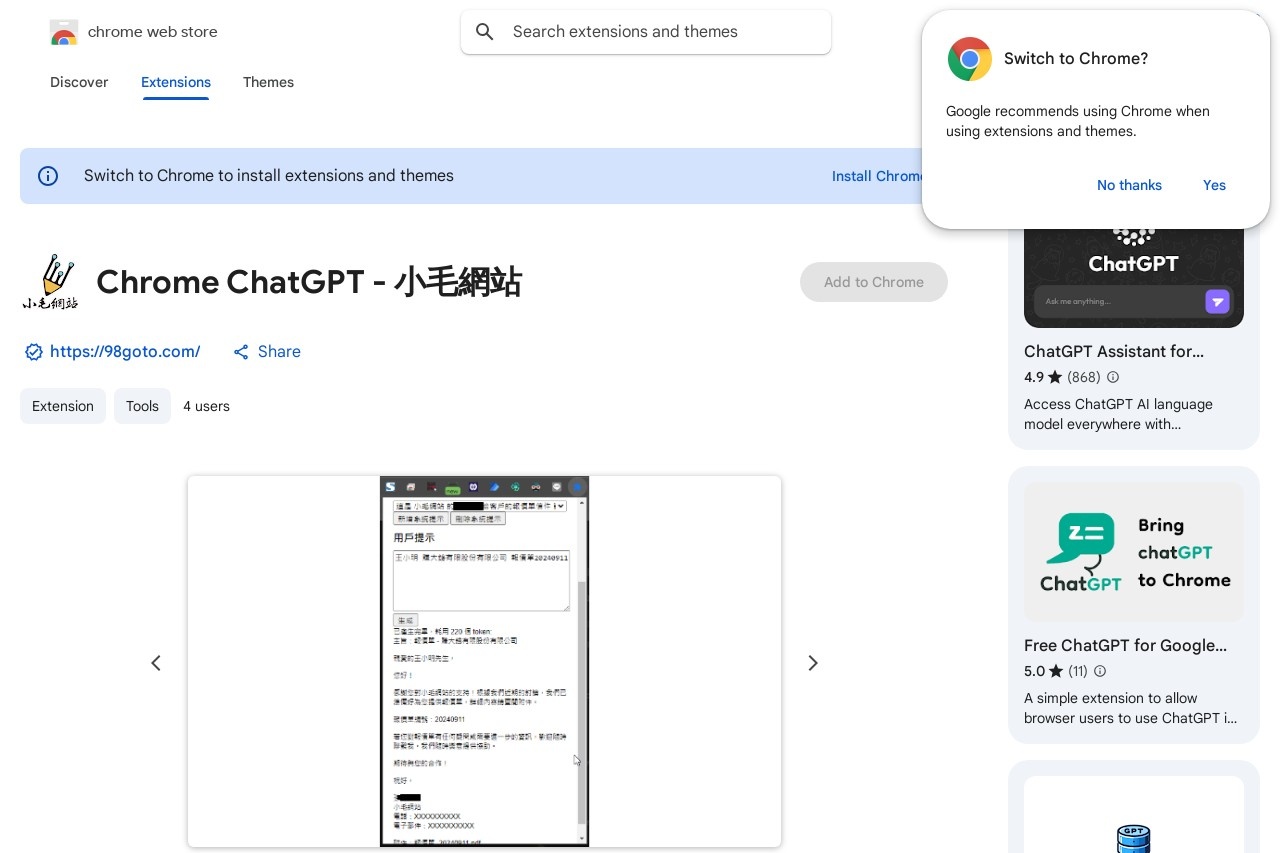
Task: Click the search magnifier icon
Action: [x=485, y=32]
